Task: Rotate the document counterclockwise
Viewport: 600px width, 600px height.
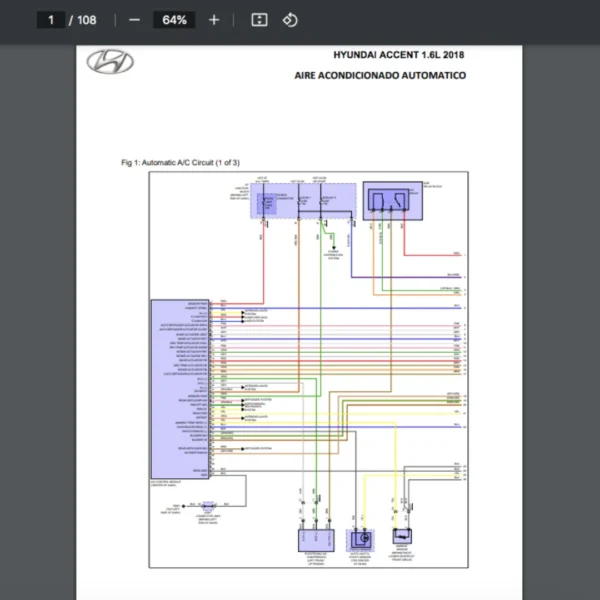Action: point(289,20)
